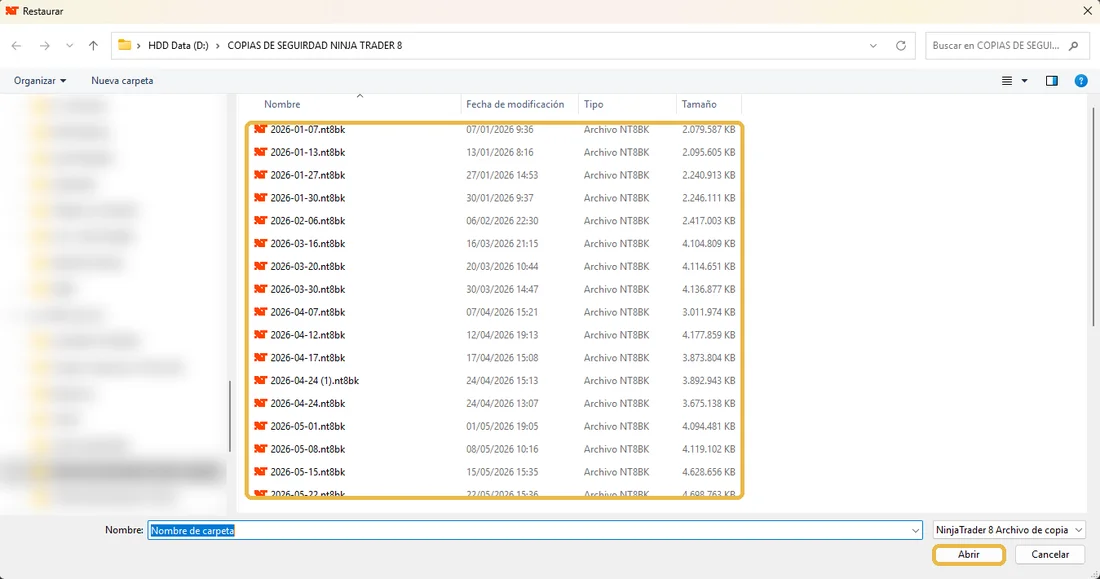The height and width of the screenshot is (579, 1100).
Task: Open the Organizar menu
Action: tap(40, 81)
